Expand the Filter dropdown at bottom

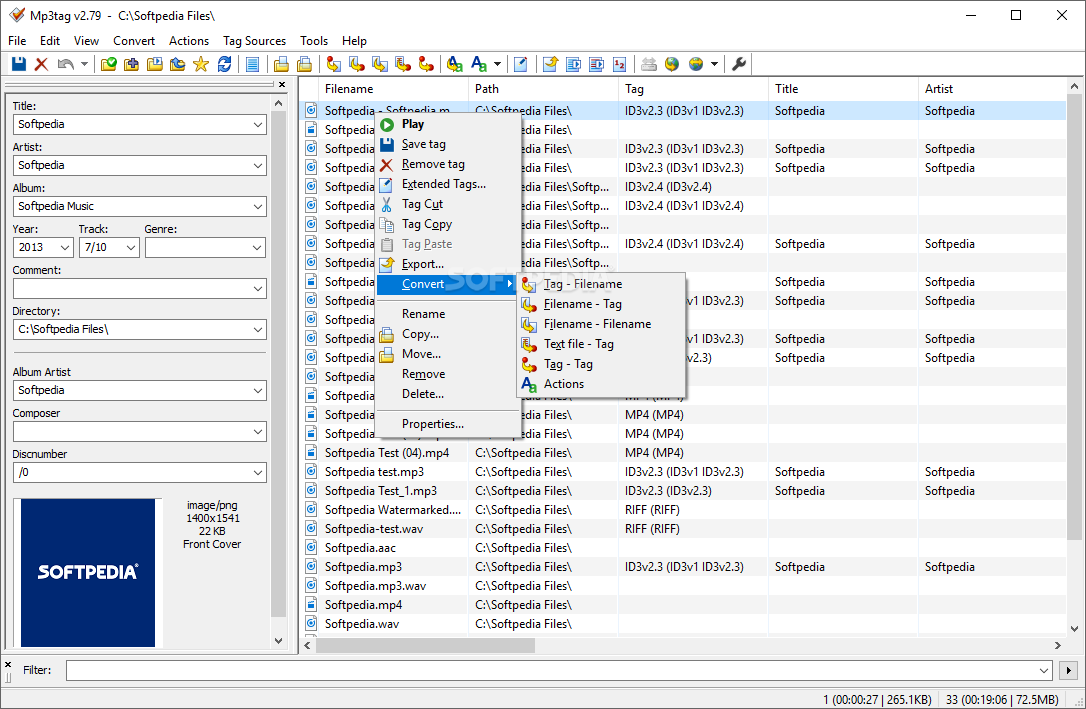(x=1044, y=670)
